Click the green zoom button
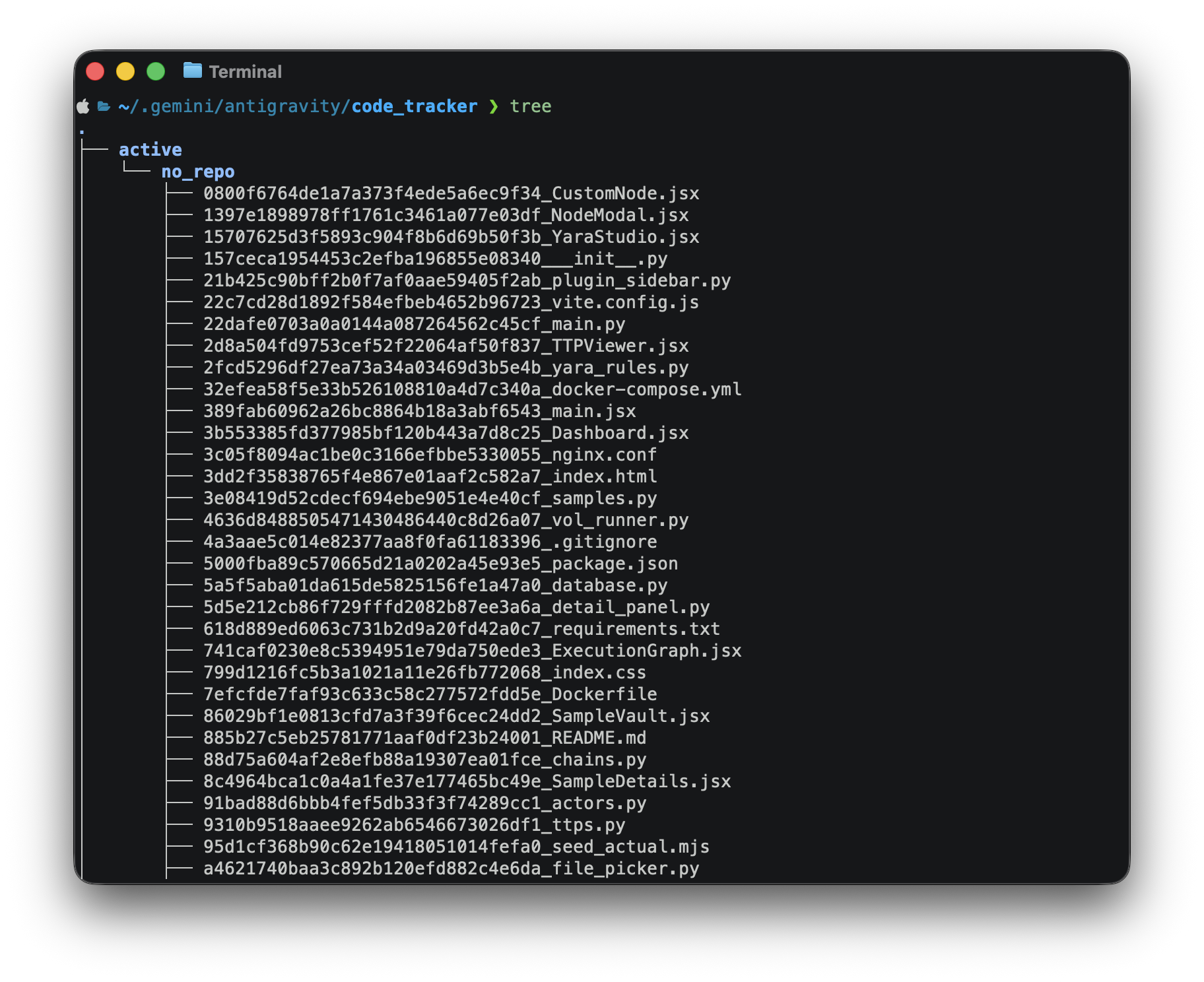This screenshot has width=1204, height=982. (156, 70)
